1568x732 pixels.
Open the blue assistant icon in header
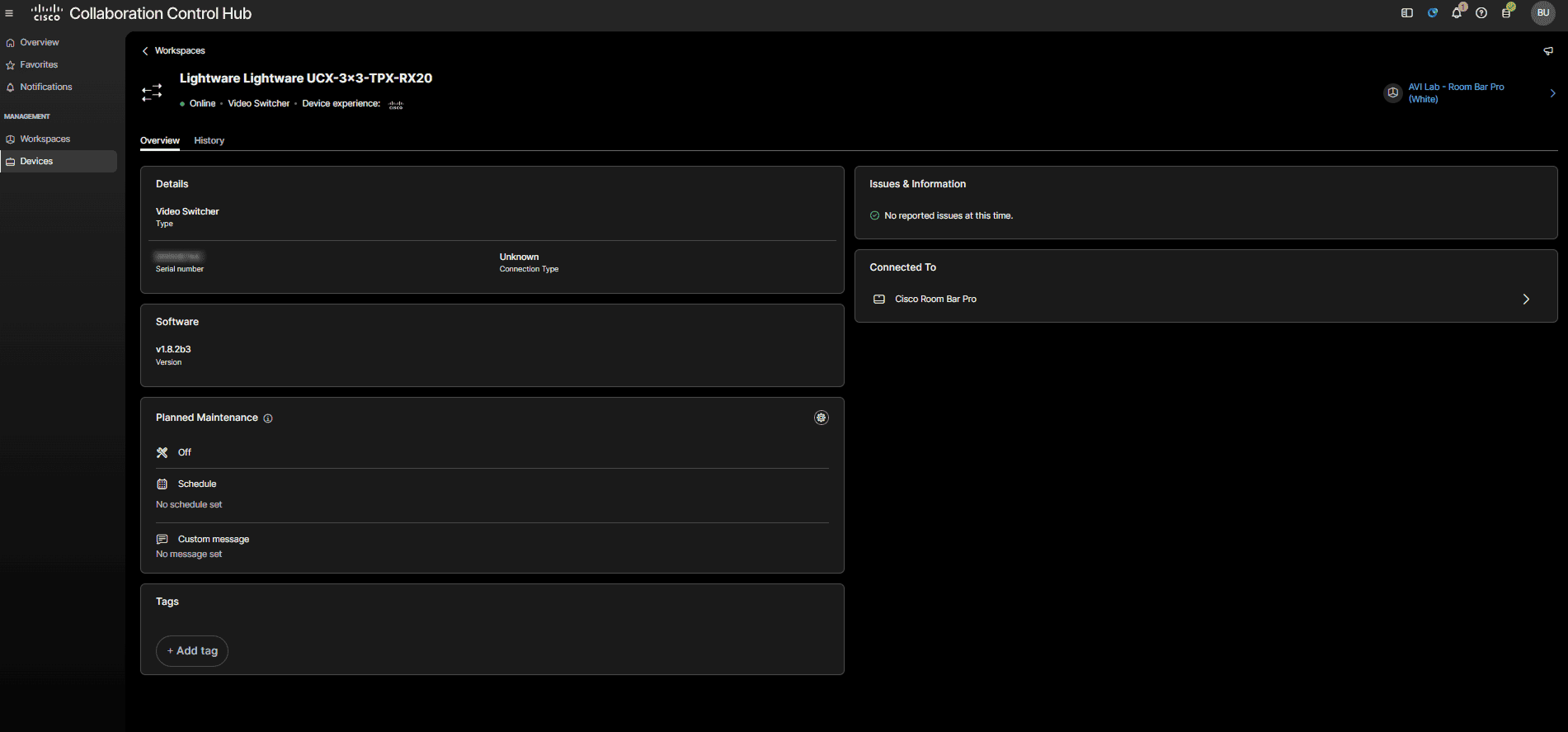click(x=1433, y=13)
